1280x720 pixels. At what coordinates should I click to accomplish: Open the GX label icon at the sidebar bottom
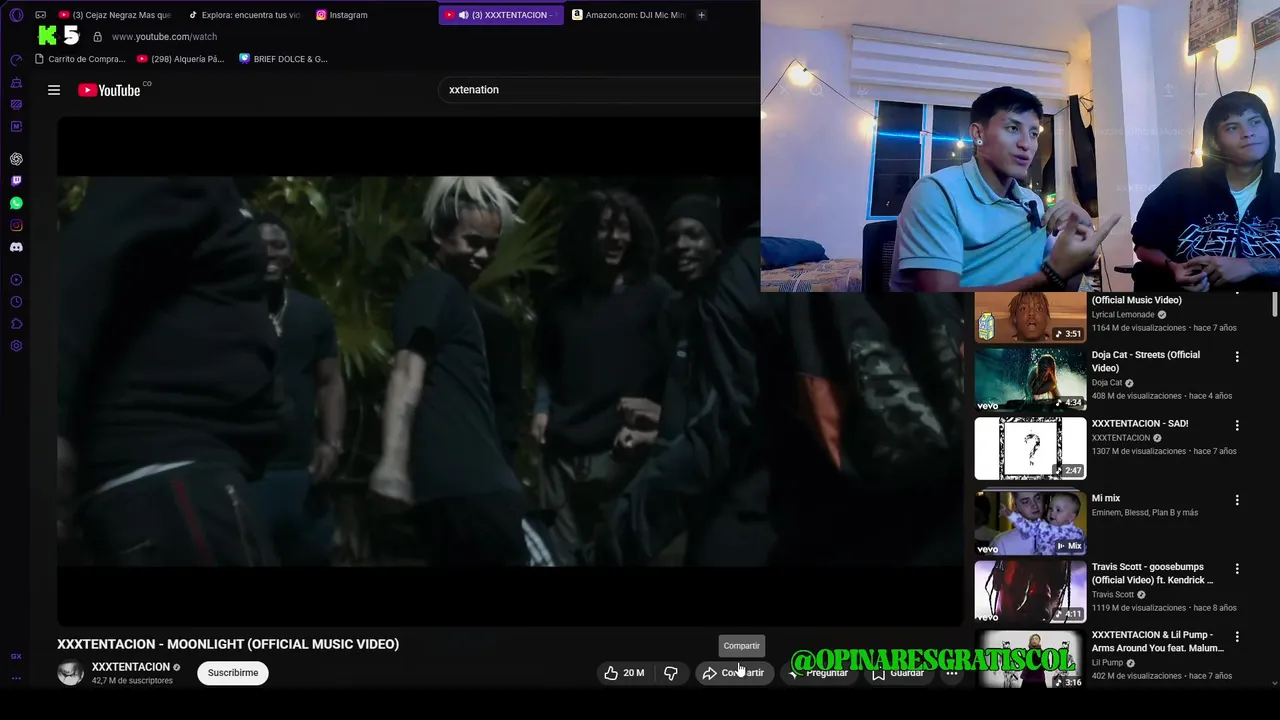tap(16, 656)
